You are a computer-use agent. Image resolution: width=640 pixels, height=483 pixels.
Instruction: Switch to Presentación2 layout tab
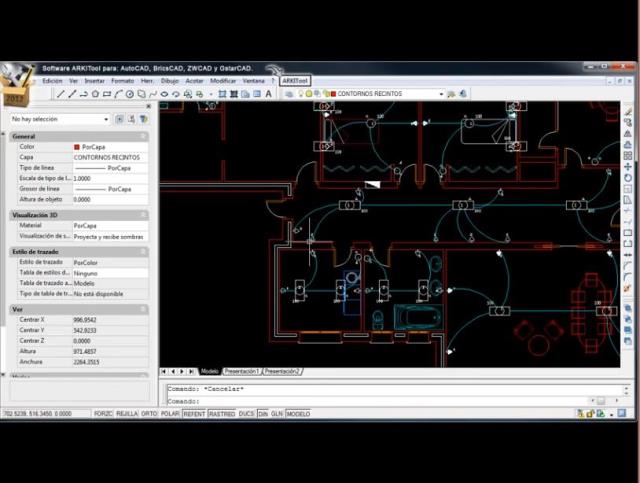pos(282,372)
